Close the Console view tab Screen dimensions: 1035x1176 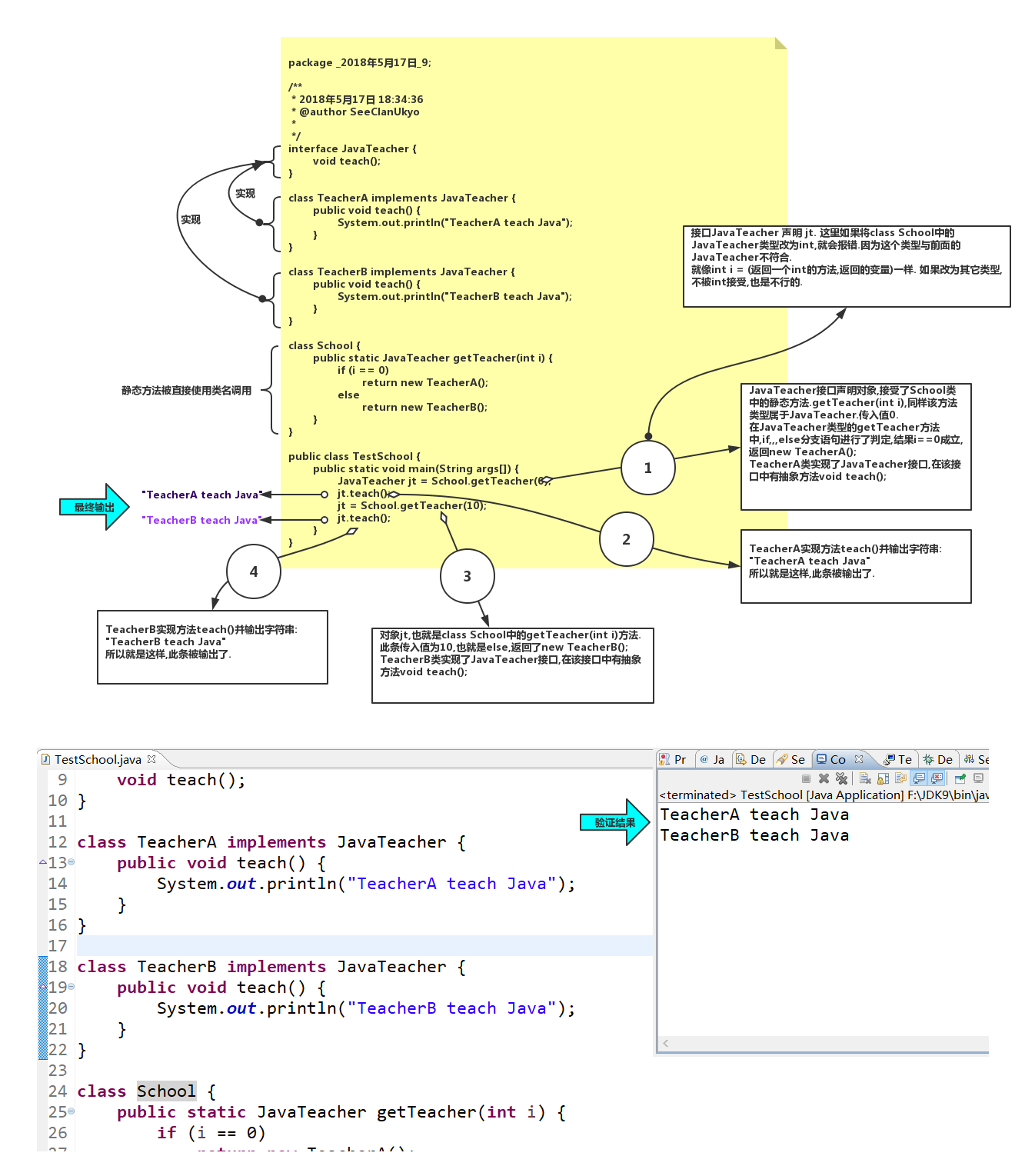(x=859, y=759)
